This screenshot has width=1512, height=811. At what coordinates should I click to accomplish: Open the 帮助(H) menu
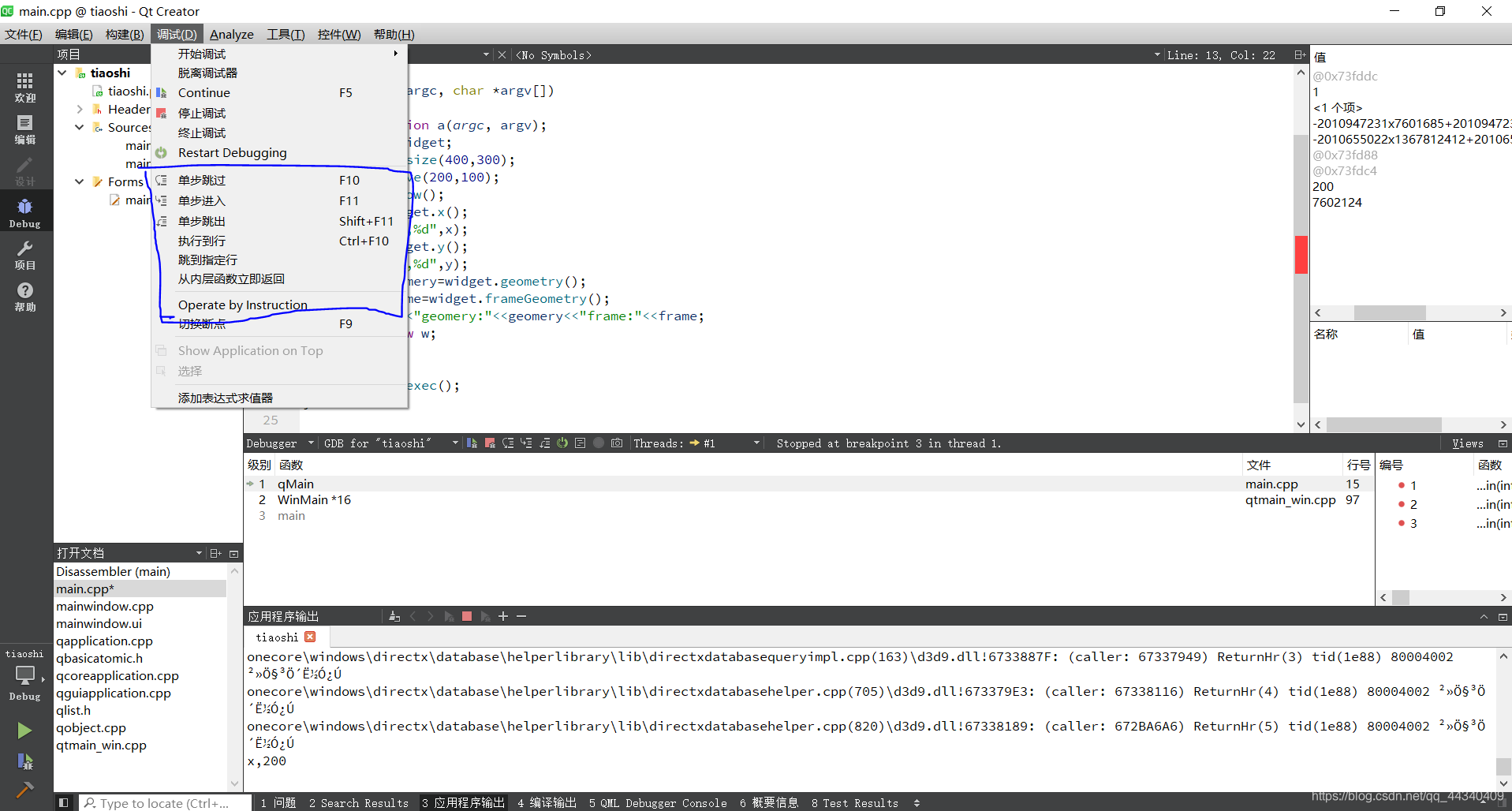(x=394, y=34)
